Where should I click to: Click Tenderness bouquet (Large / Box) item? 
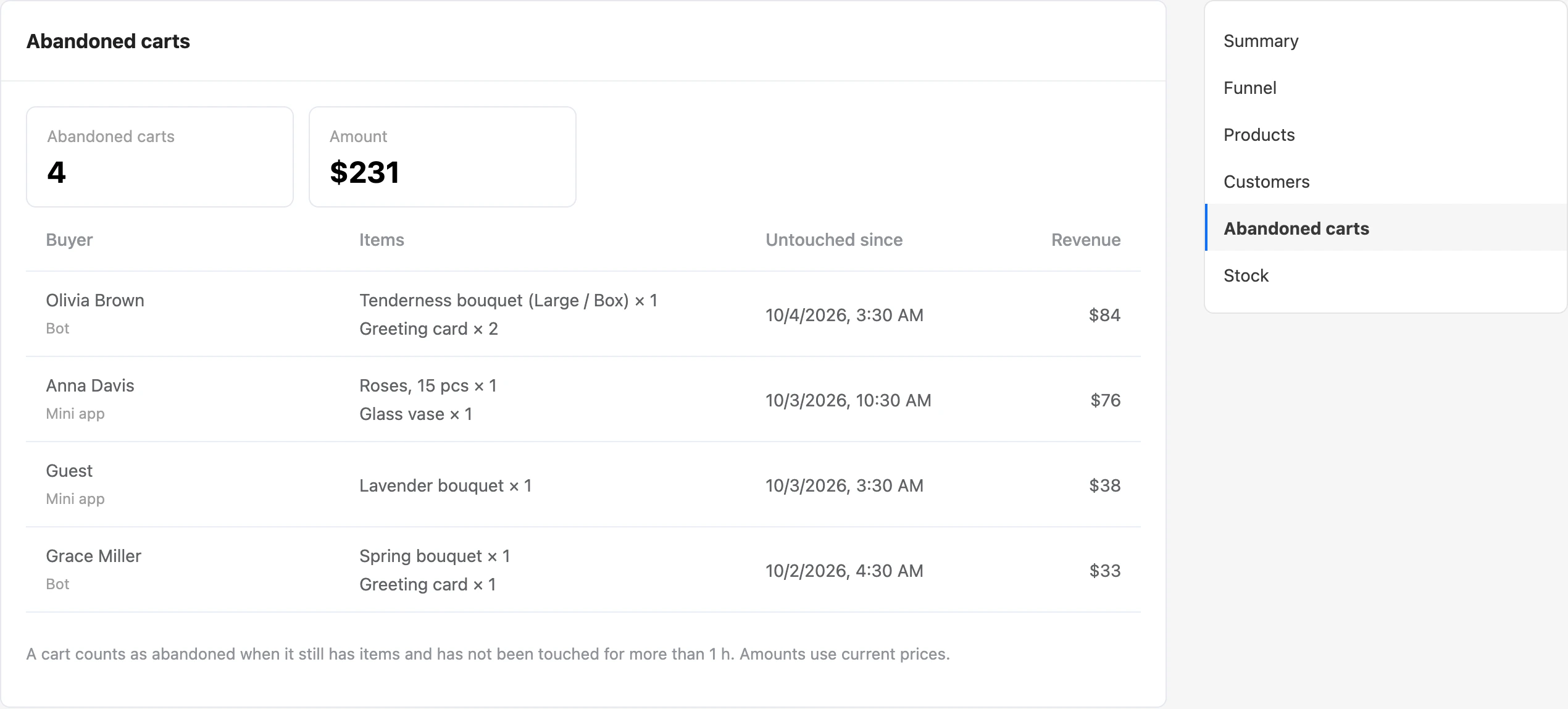tap(508, 300)
